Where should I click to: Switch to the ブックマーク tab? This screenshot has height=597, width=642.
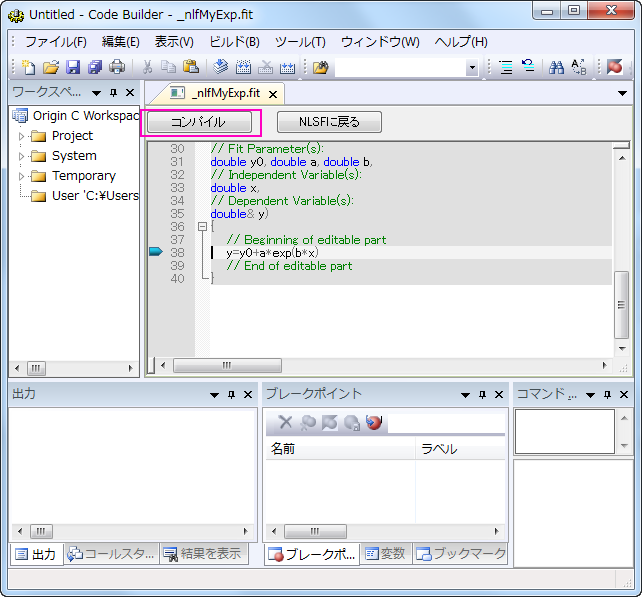[461, 554]
